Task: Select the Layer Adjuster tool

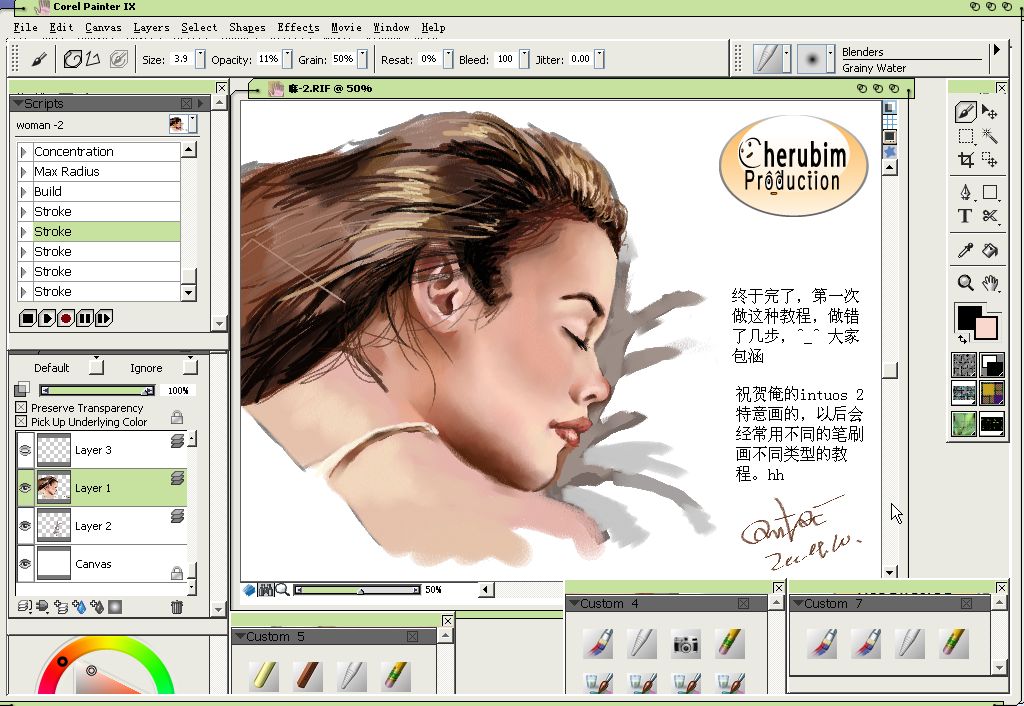Action: tap(989, 112)
